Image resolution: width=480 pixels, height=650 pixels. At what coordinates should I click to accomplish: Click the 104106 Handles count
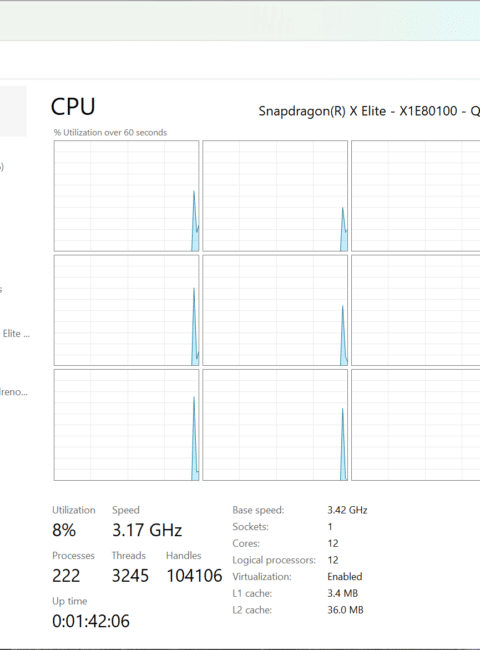click(x=194, y=576)
